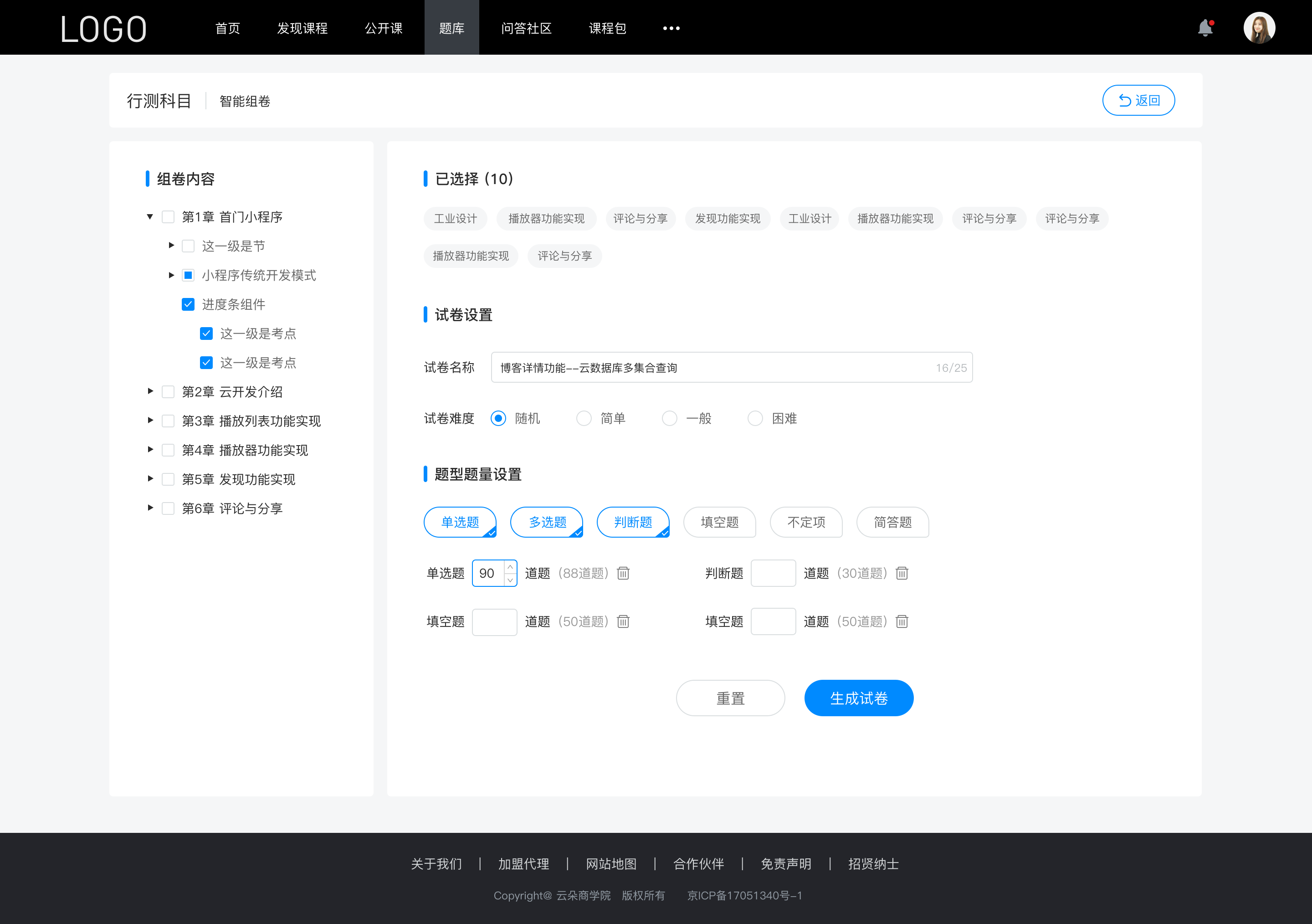Screen dimensions: 1312x924
Task: Select the 随机 difficulty radio button
Action: (498, 418)
